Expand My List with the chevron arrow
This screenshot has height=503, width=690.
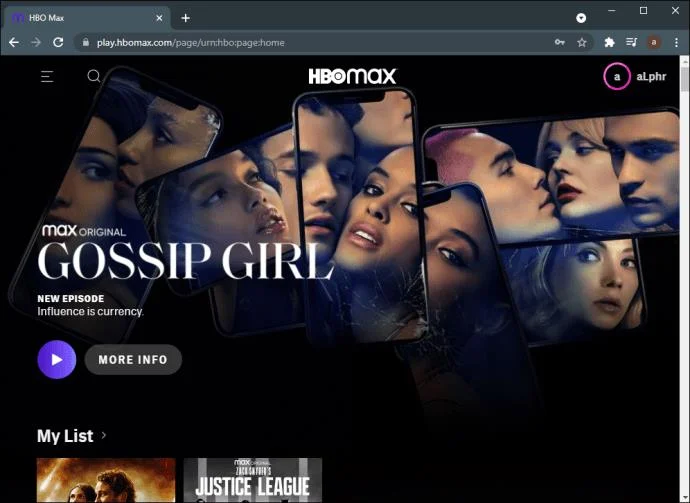(104, 435)
